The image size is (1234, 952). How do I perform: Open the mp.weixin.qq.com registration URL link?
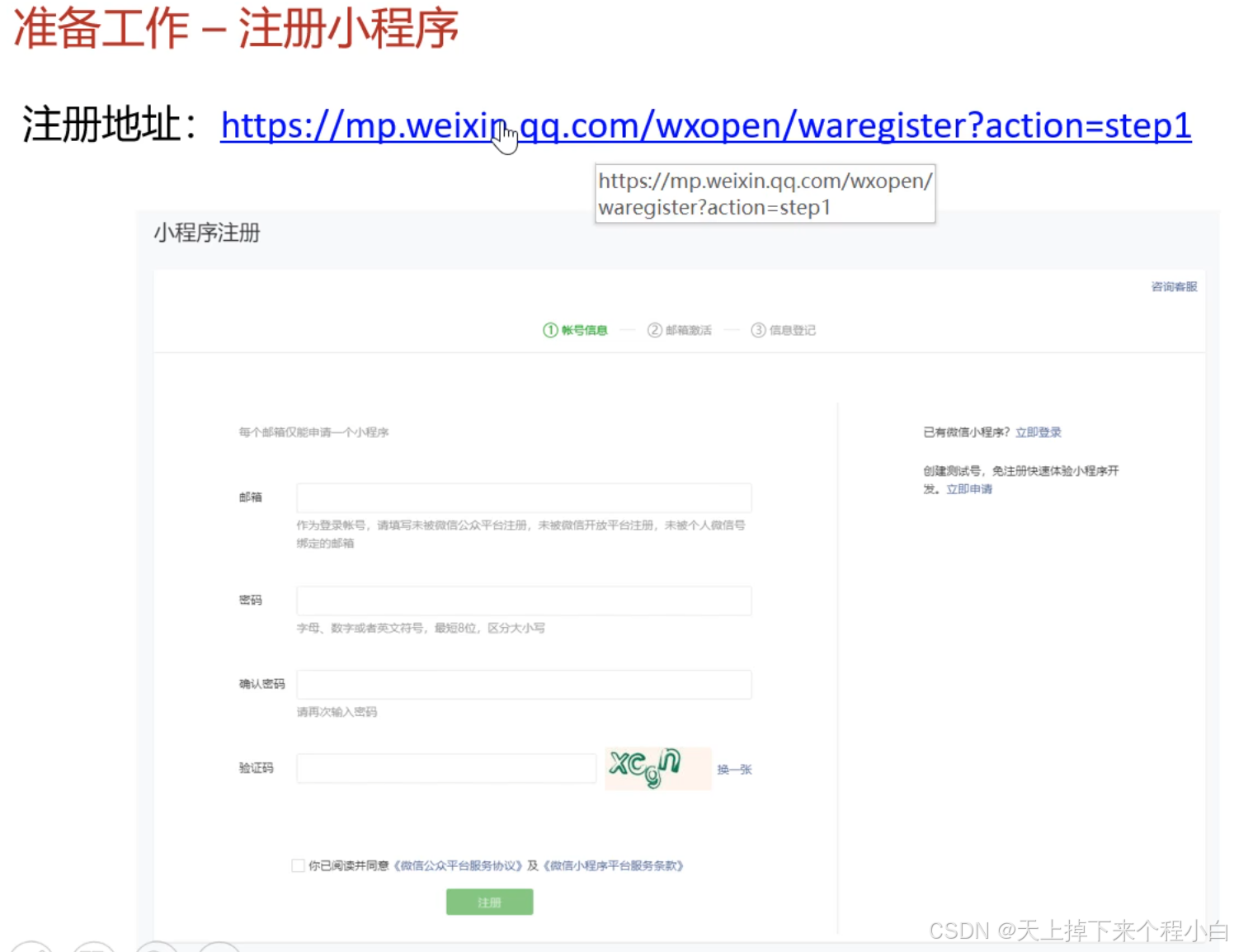706,125
